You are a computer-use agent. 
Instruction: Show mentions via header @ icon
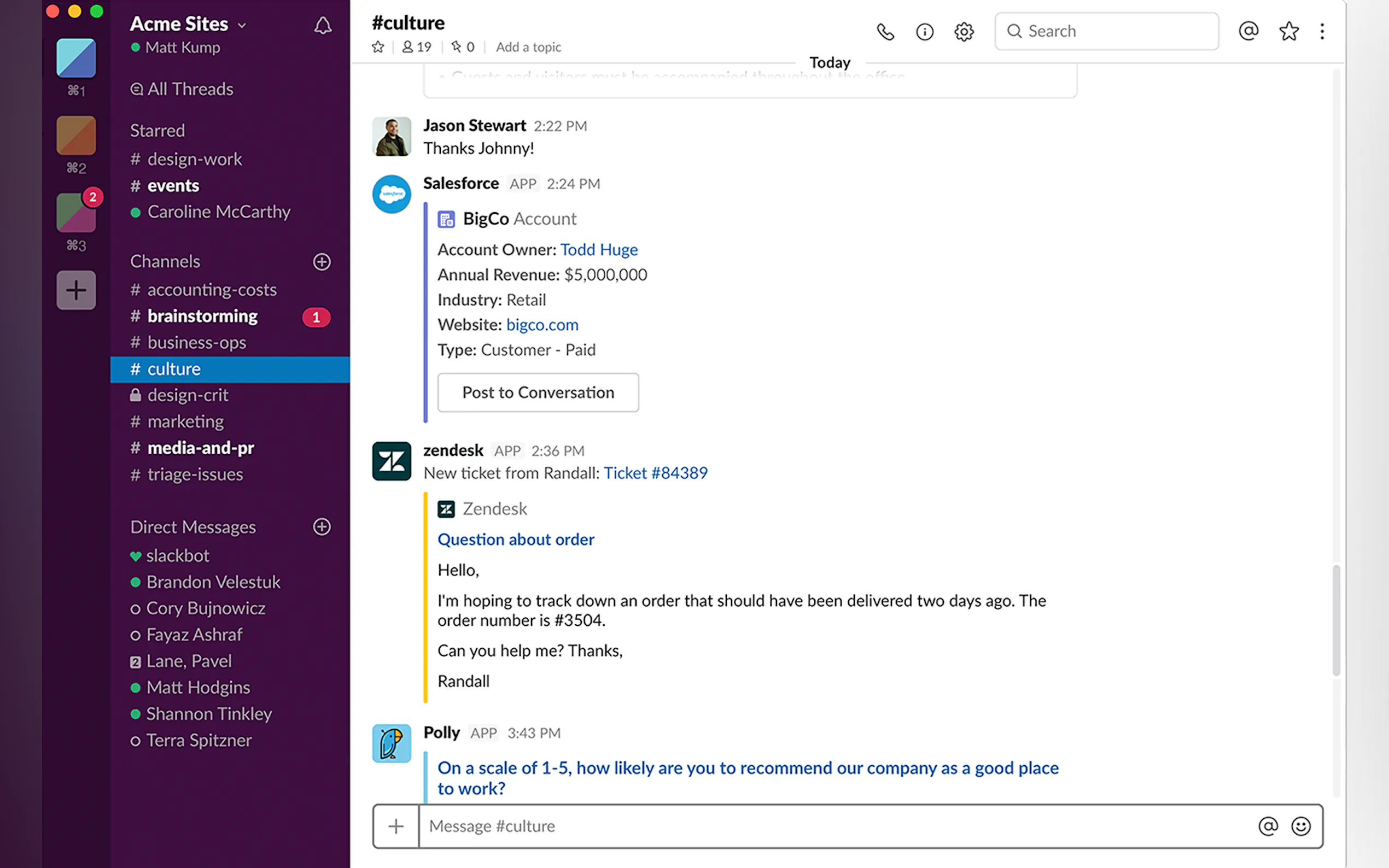point(1248,31)
